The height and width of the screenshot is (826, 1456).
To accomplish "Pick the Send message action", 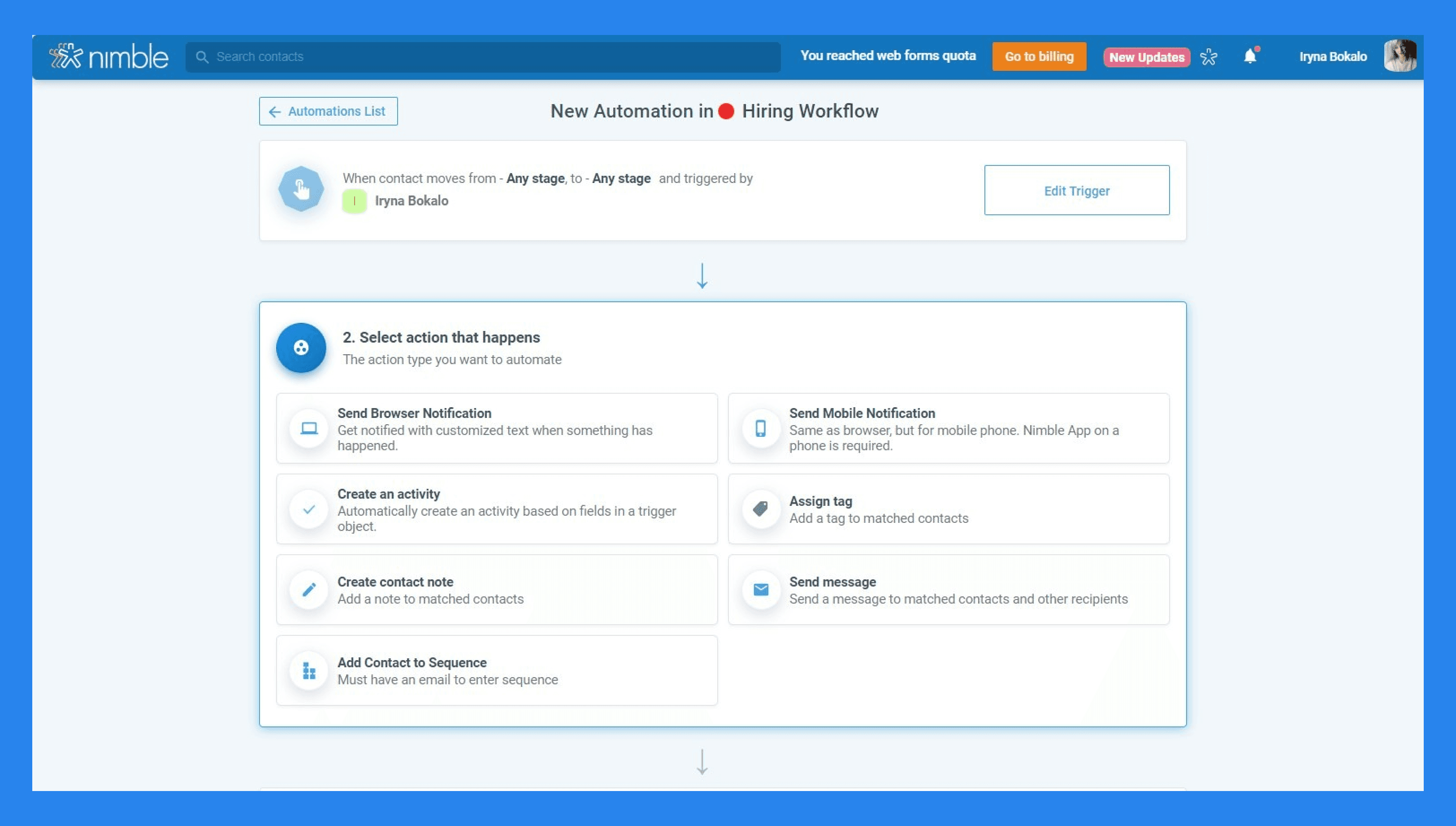I will tap(949, 590).
